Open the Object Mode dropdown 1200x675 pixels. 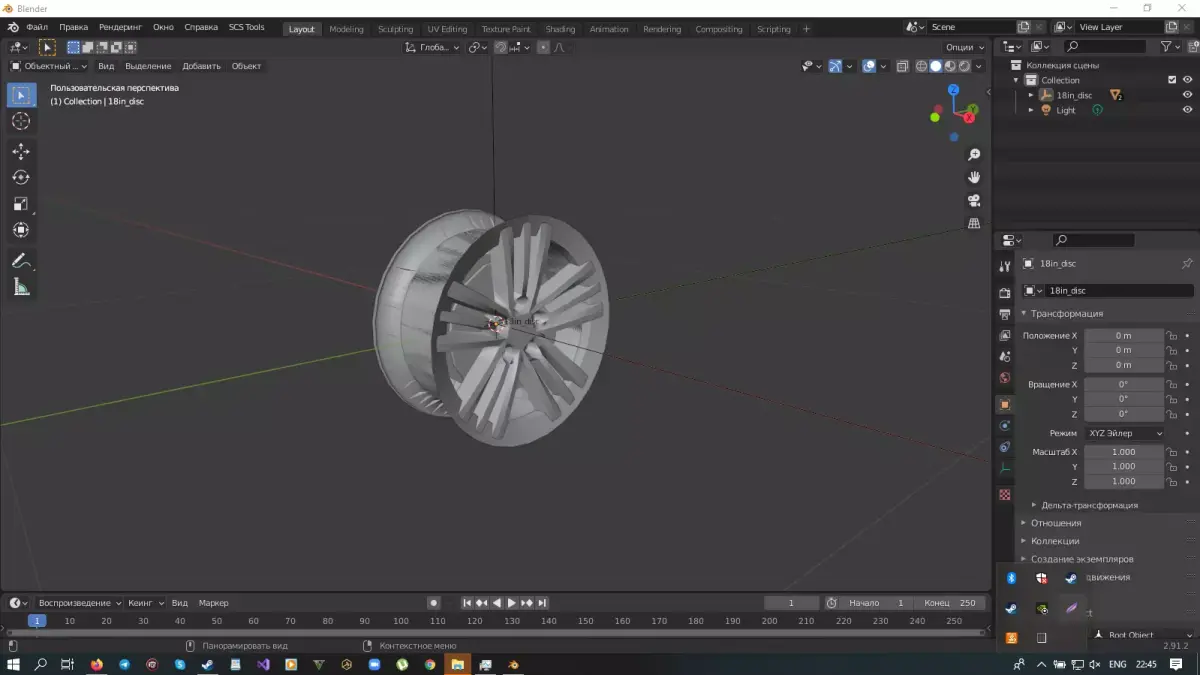tap(48, 66)
